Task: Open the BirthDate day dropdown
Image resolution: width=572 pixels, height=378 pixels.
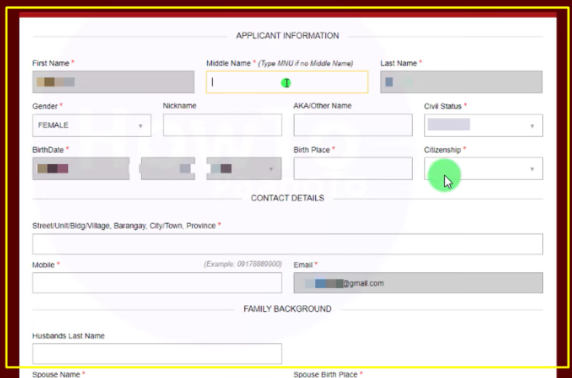Action: pyautogui.click(x=168, y=168)
